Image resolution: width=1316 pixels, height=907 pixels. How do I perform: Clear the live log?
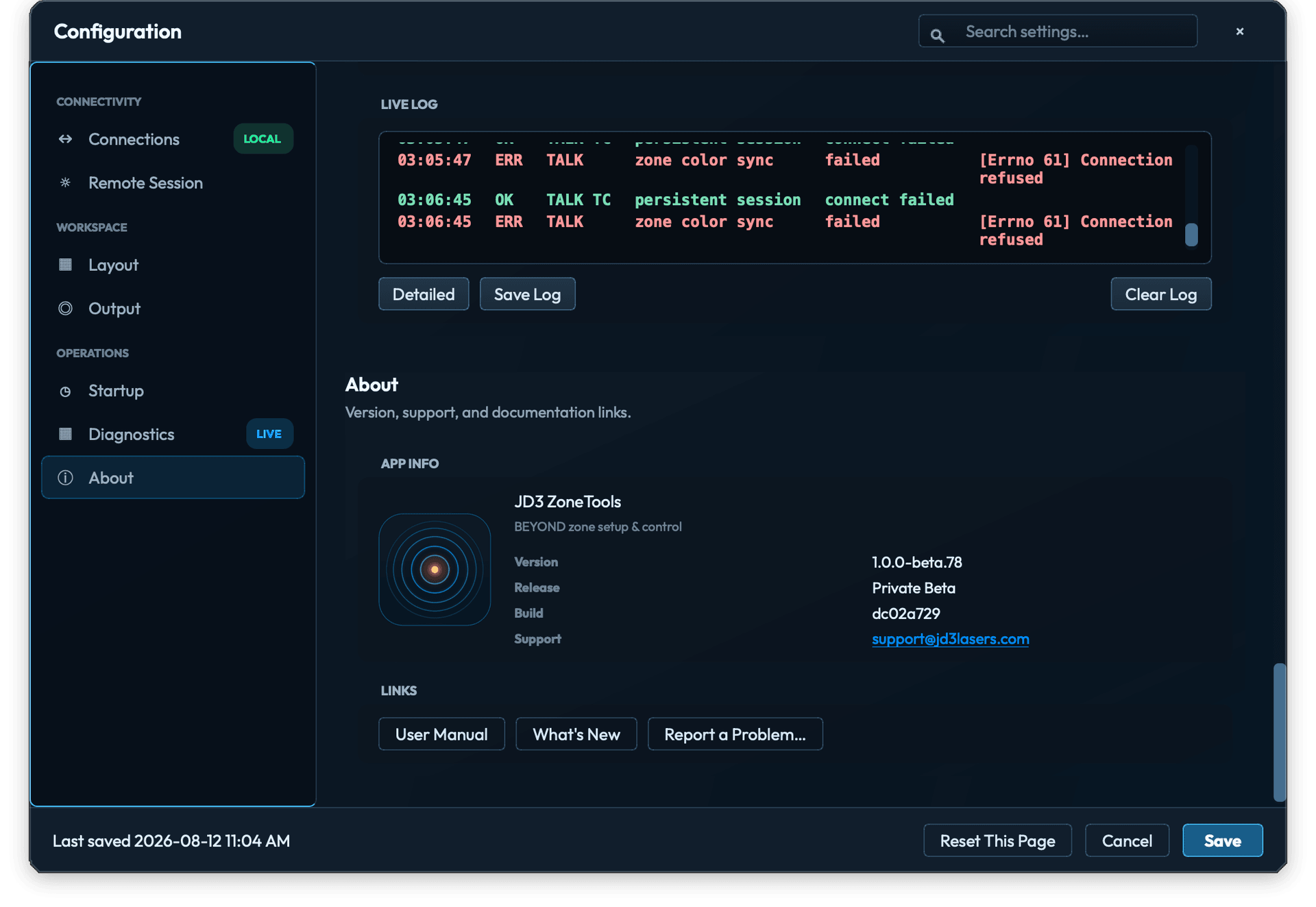click(1160, 294)
